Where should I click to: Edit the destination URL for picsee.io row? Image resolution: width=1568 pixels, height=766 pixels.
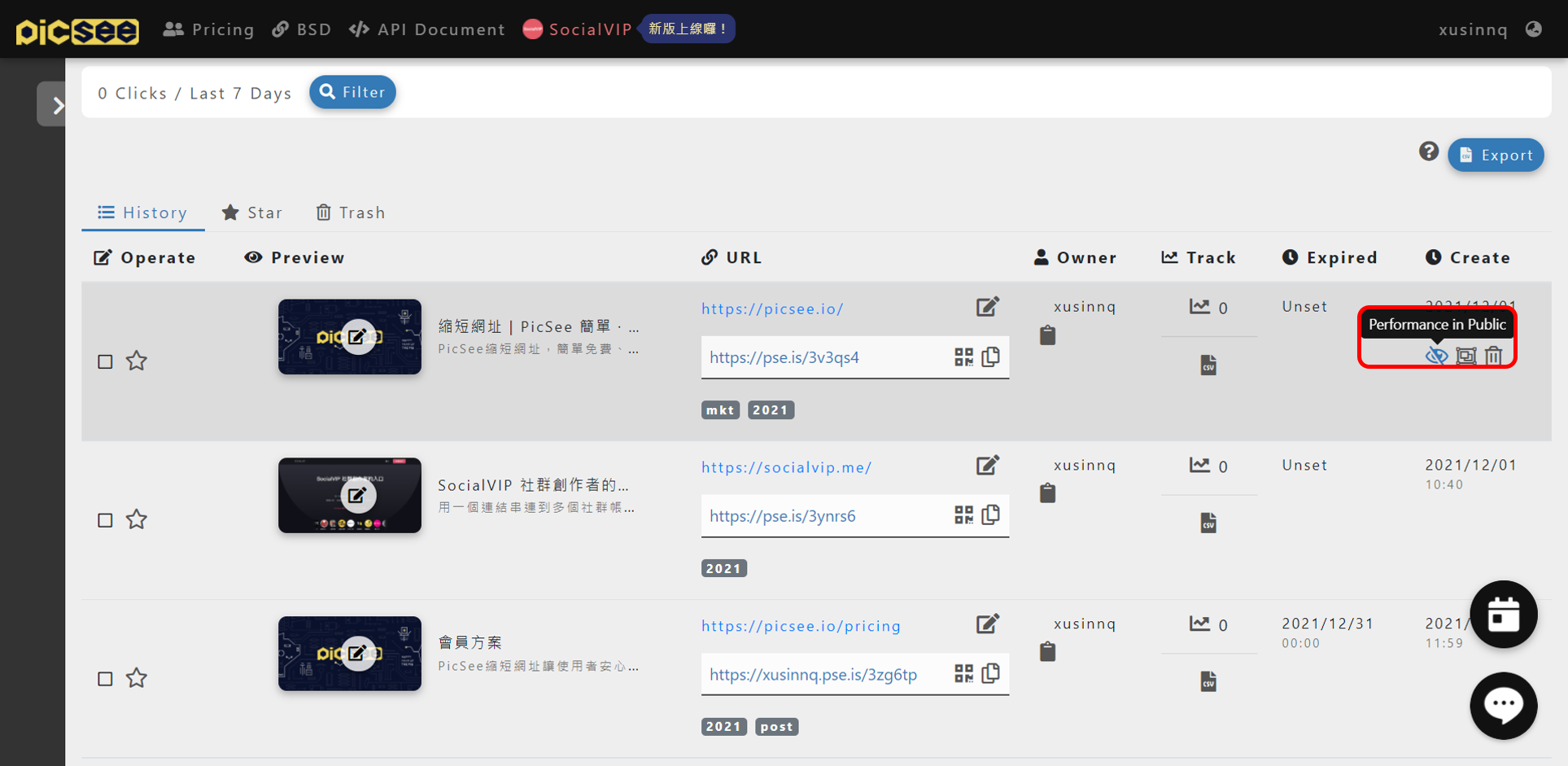988,307
